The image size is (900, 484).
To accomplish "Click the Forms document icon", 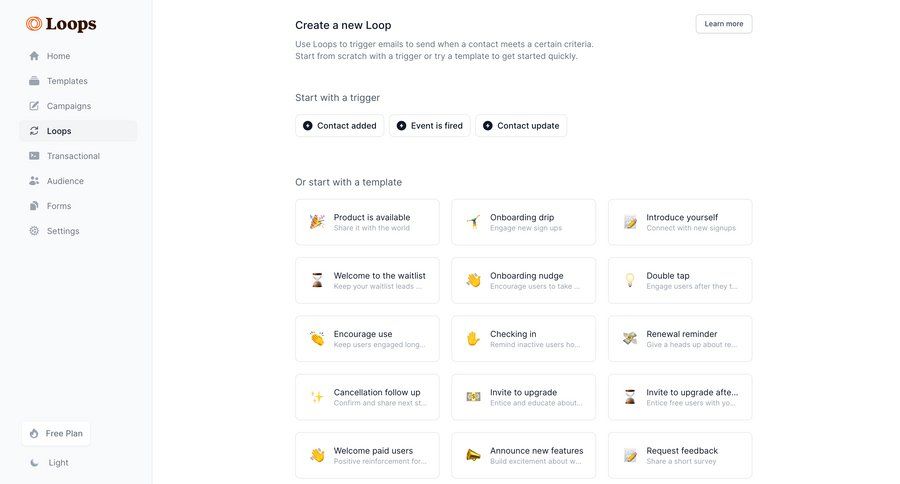I will [34, 206].
